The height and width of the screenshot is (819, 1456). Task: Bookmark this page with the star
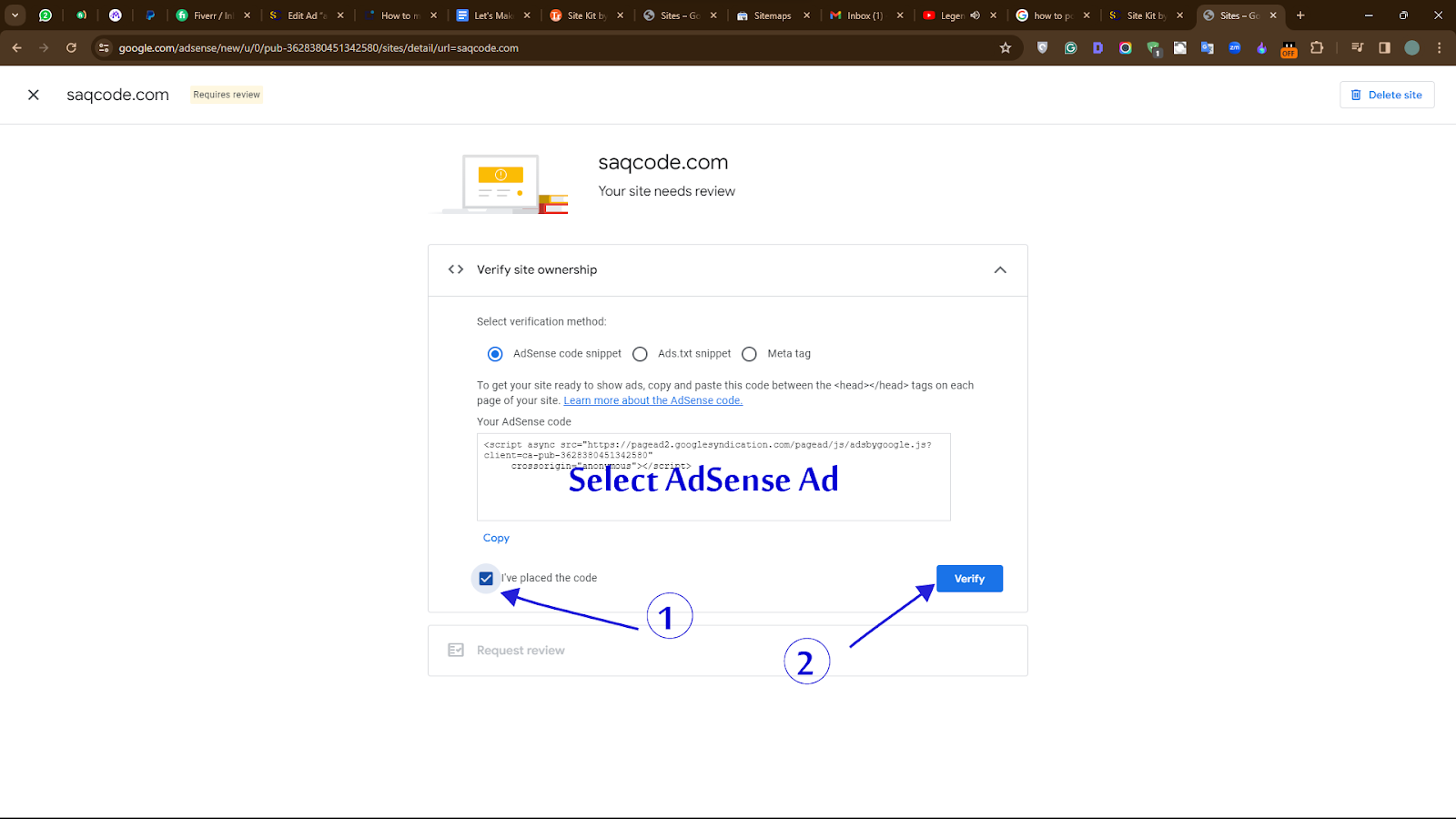[1006, 48]
